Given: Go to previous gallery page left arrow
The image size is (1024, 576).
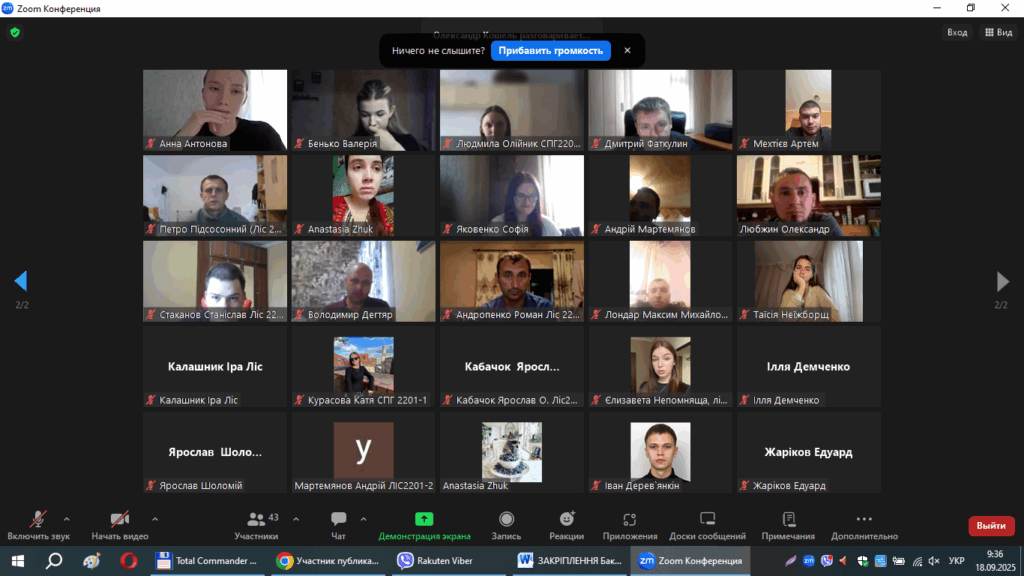Looking at the screenshot, I should click(x=21, y=281).
